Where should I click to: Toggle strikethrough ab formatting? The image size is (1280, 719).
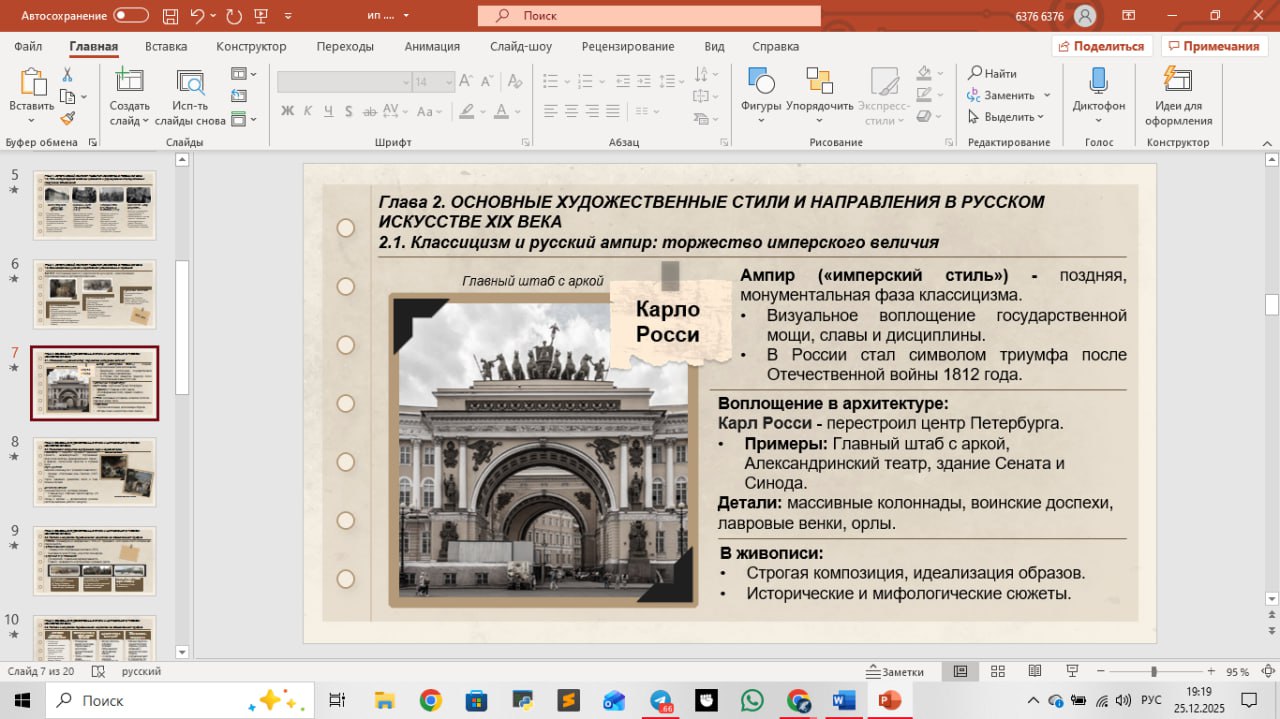(x=368, y=111)
